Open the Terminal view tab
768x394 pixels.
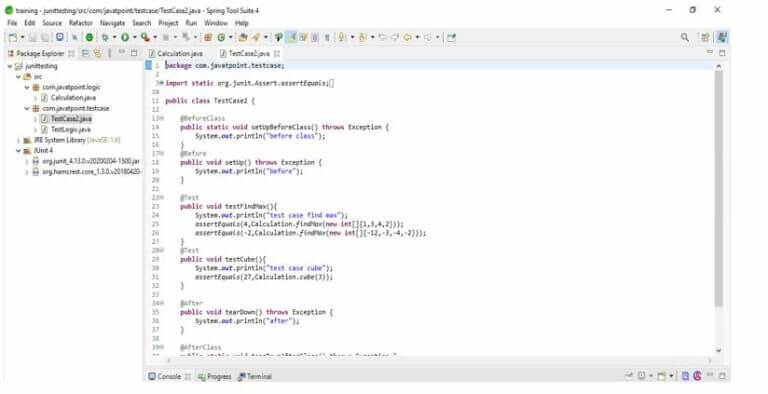pos(255,376)
